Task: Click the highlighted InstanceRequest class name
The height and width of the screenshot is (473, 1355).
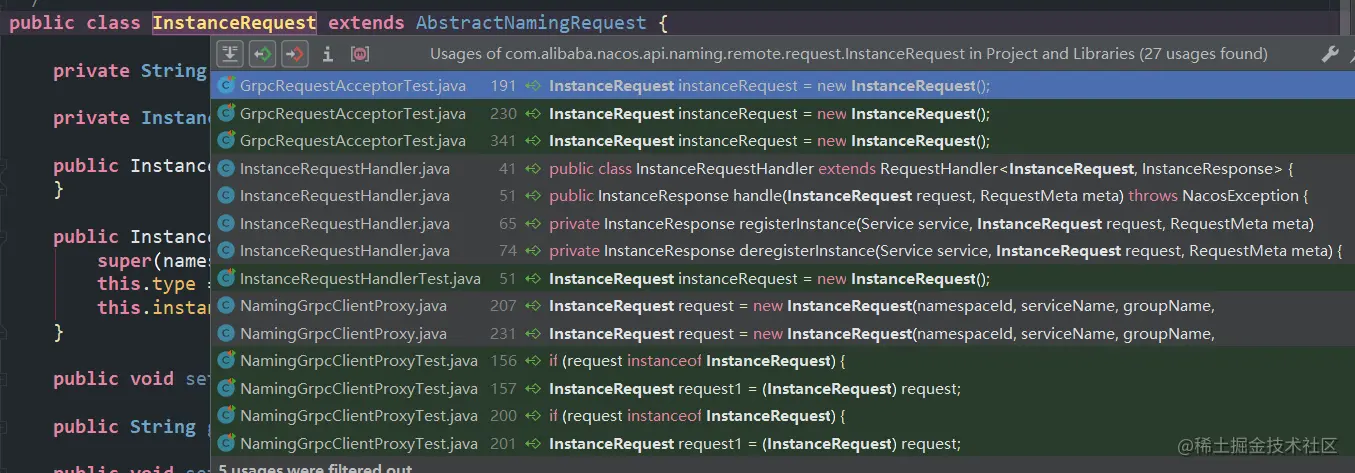Action: tap(234, 22)
